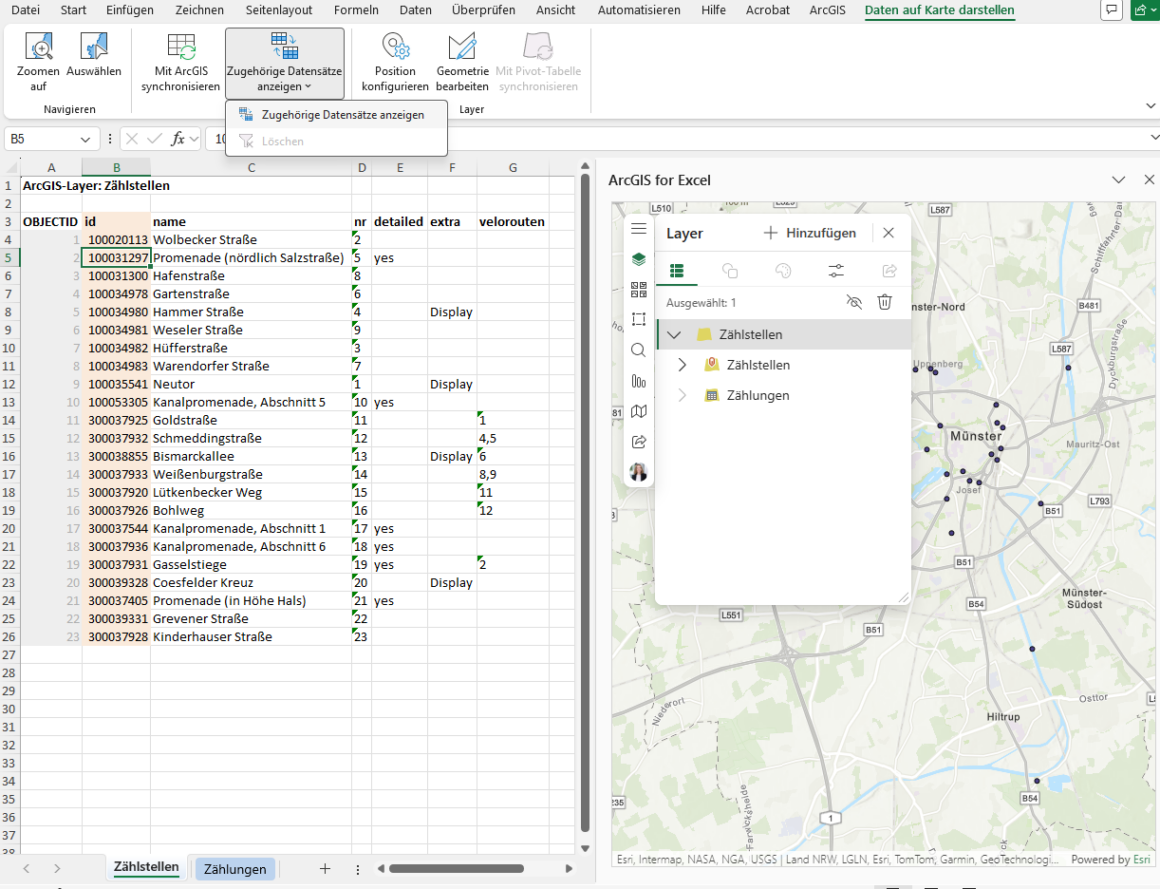Image resolution: width=1160 pixels, height=889 pixels.
Task: Switch to the shapes/grouping tab icon
Action: (729, 271)
